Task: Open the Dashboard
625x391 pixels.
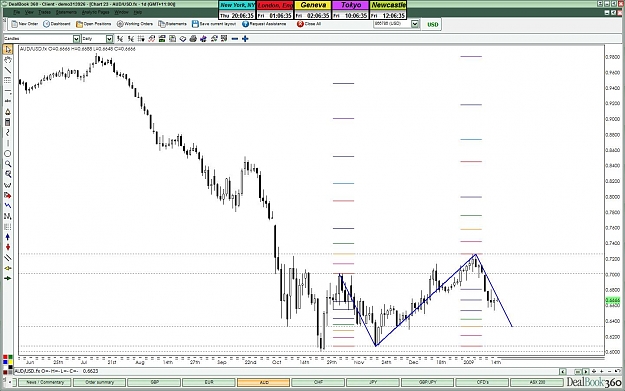Action: coord(57,24)
